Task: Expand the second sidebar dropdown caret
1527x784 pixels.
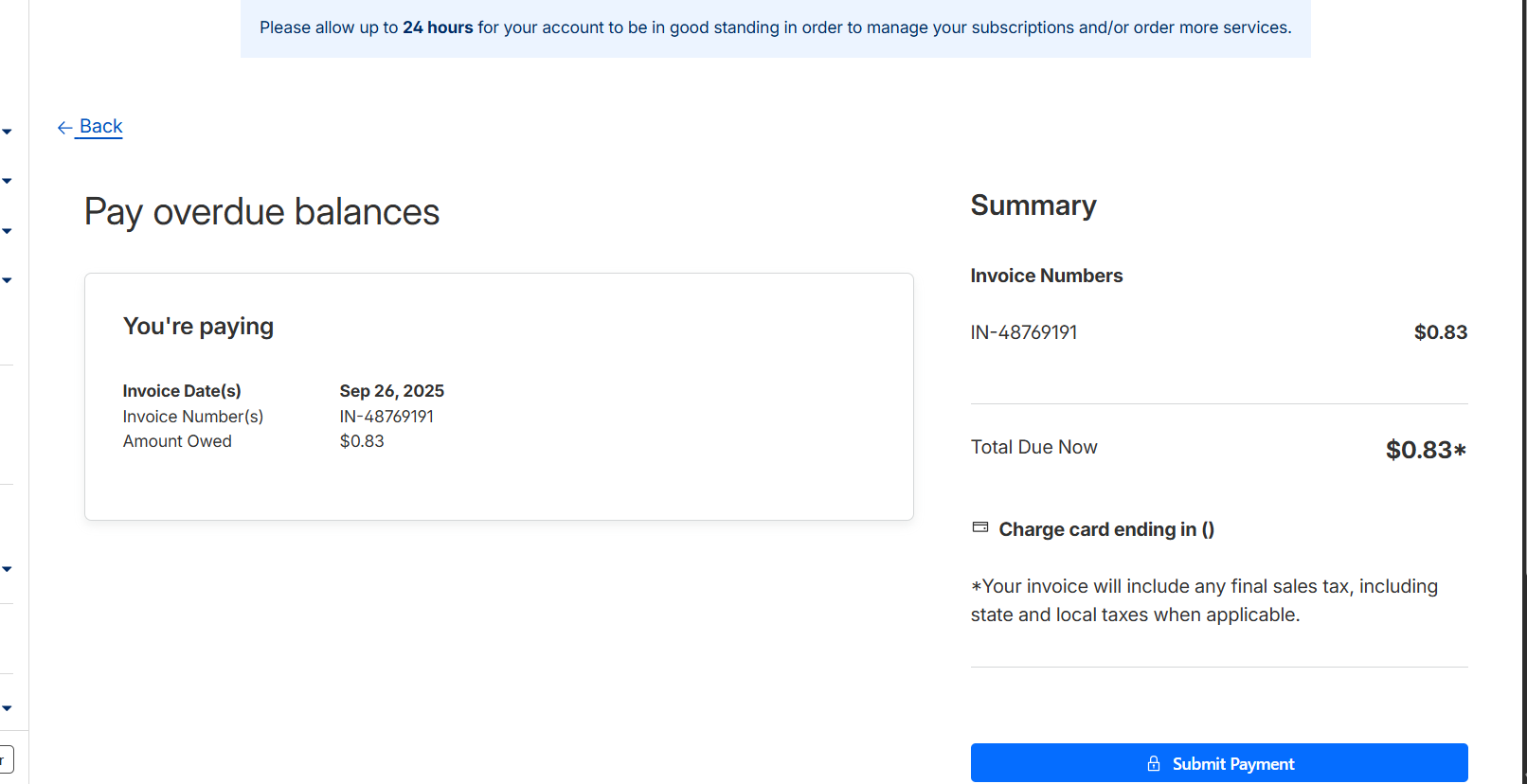Action: coord(7,181)
